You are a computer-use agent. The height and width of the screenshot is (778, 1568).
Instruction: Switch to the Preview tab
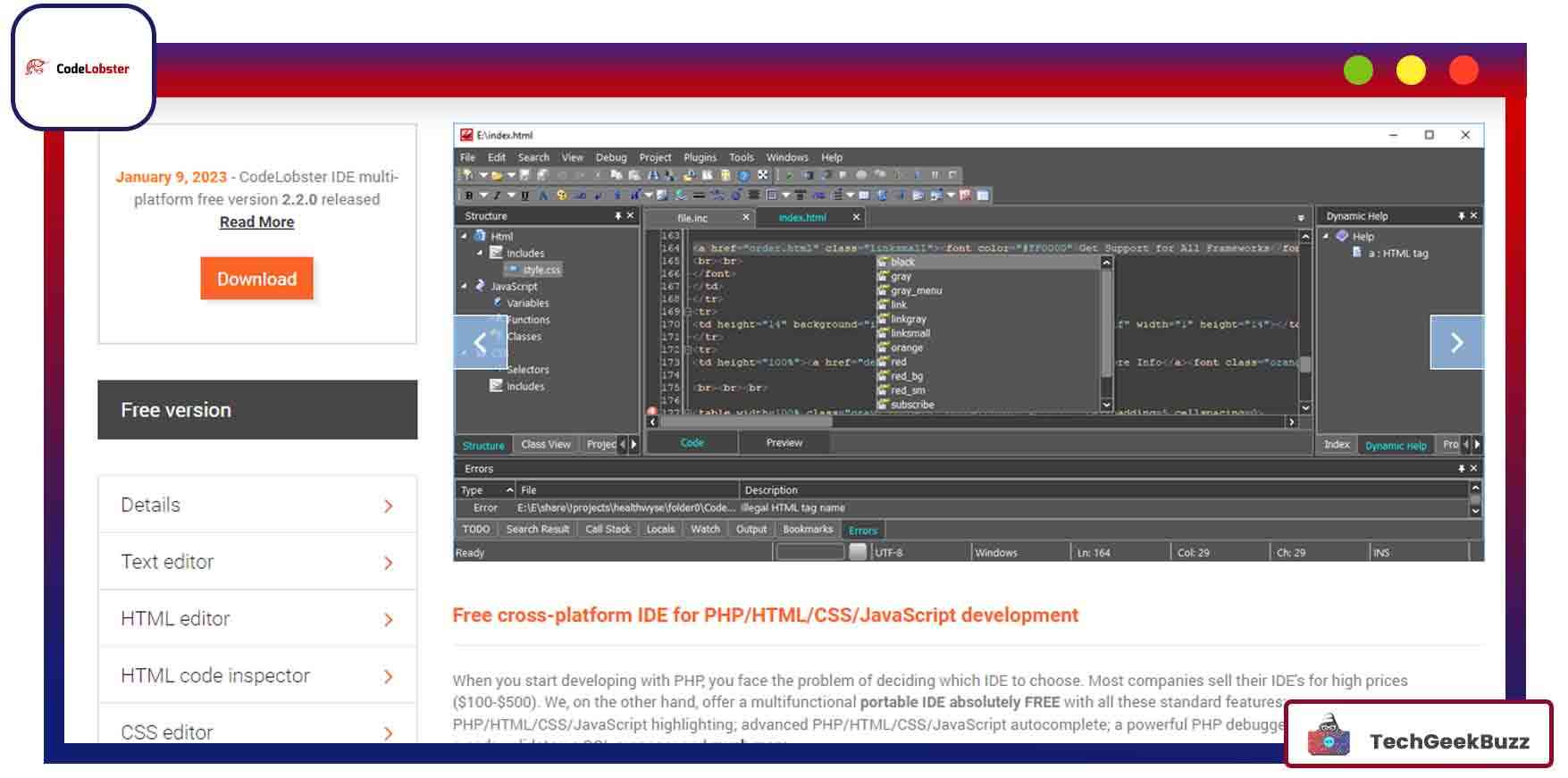pyautogui.click(x=784, y=443)
